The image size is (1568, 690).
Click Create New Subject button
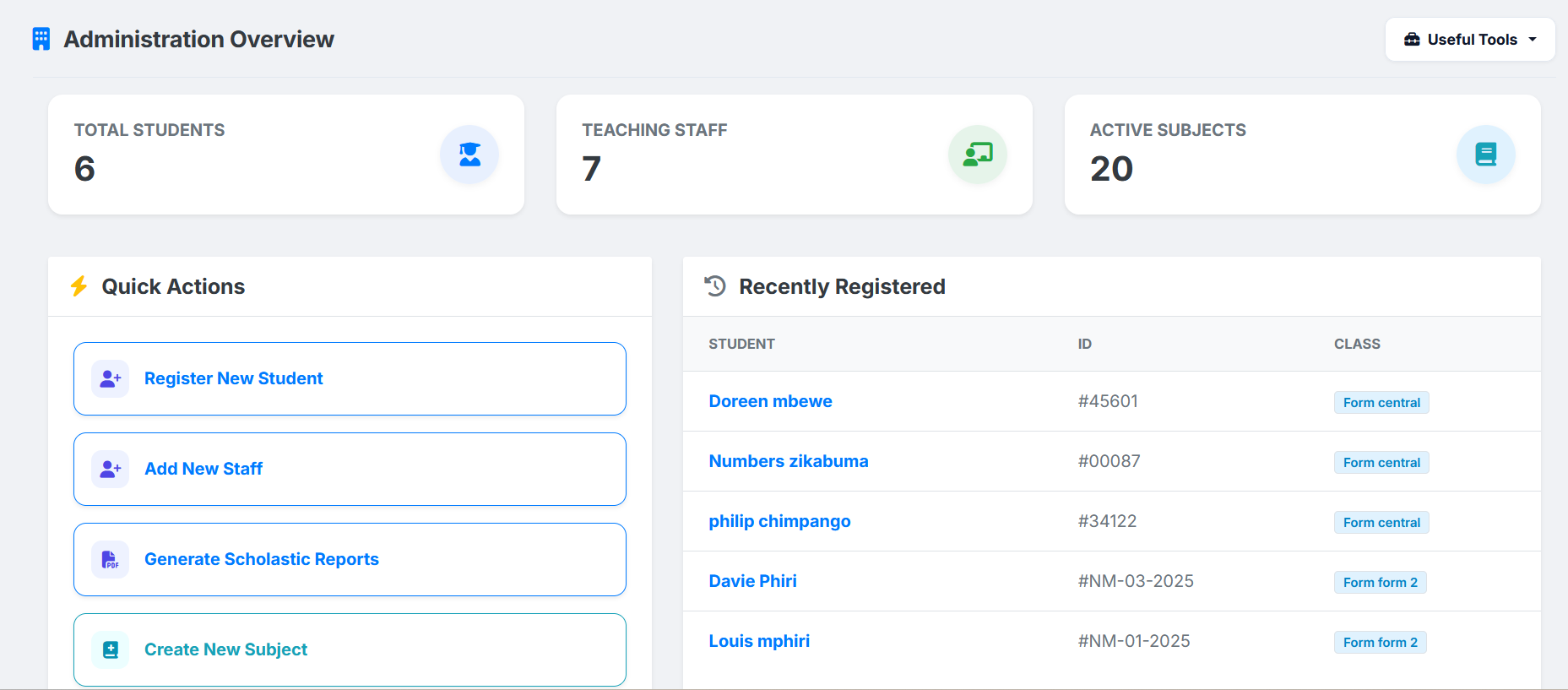click(350, 649)
